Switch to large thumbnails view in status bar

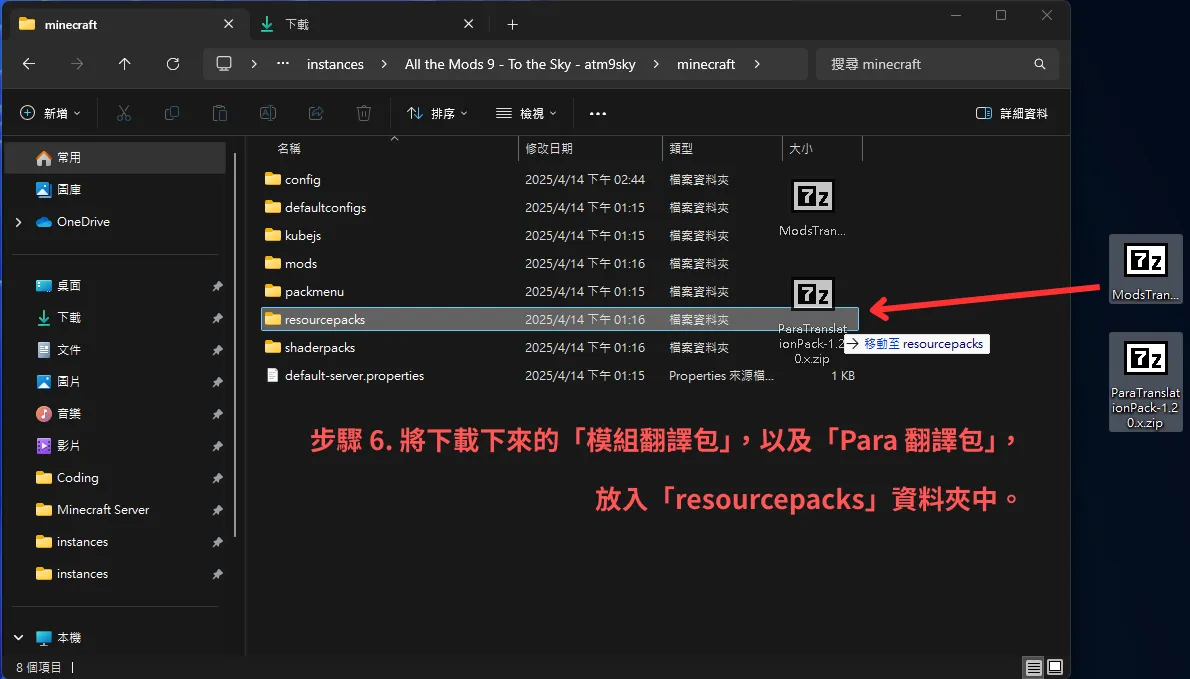click(x=1055, y=666)
